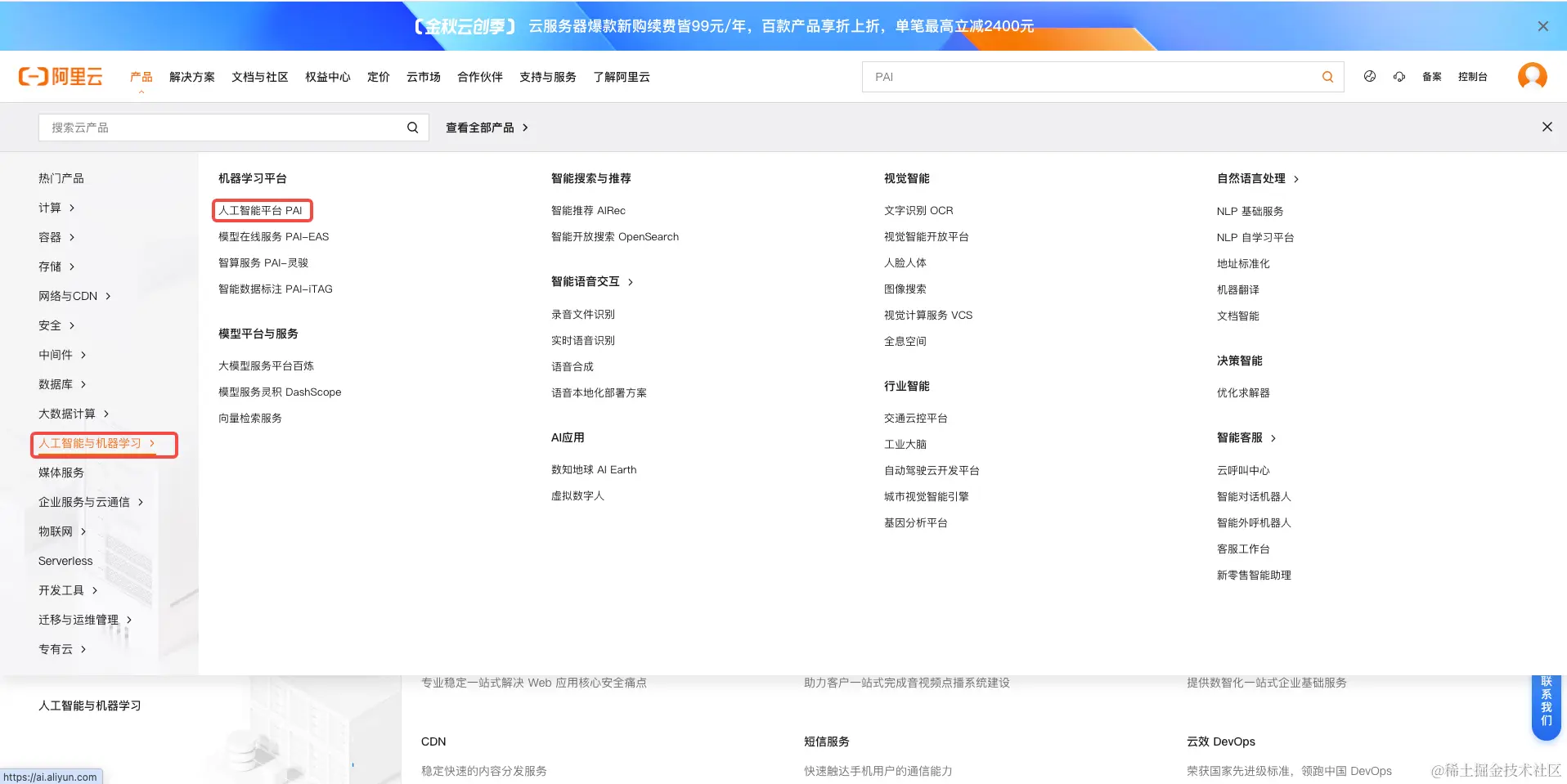Open the 自然语言处理 section heading
The width and height of the screenshot is (1567, 784).
(x=1258, y=178)
